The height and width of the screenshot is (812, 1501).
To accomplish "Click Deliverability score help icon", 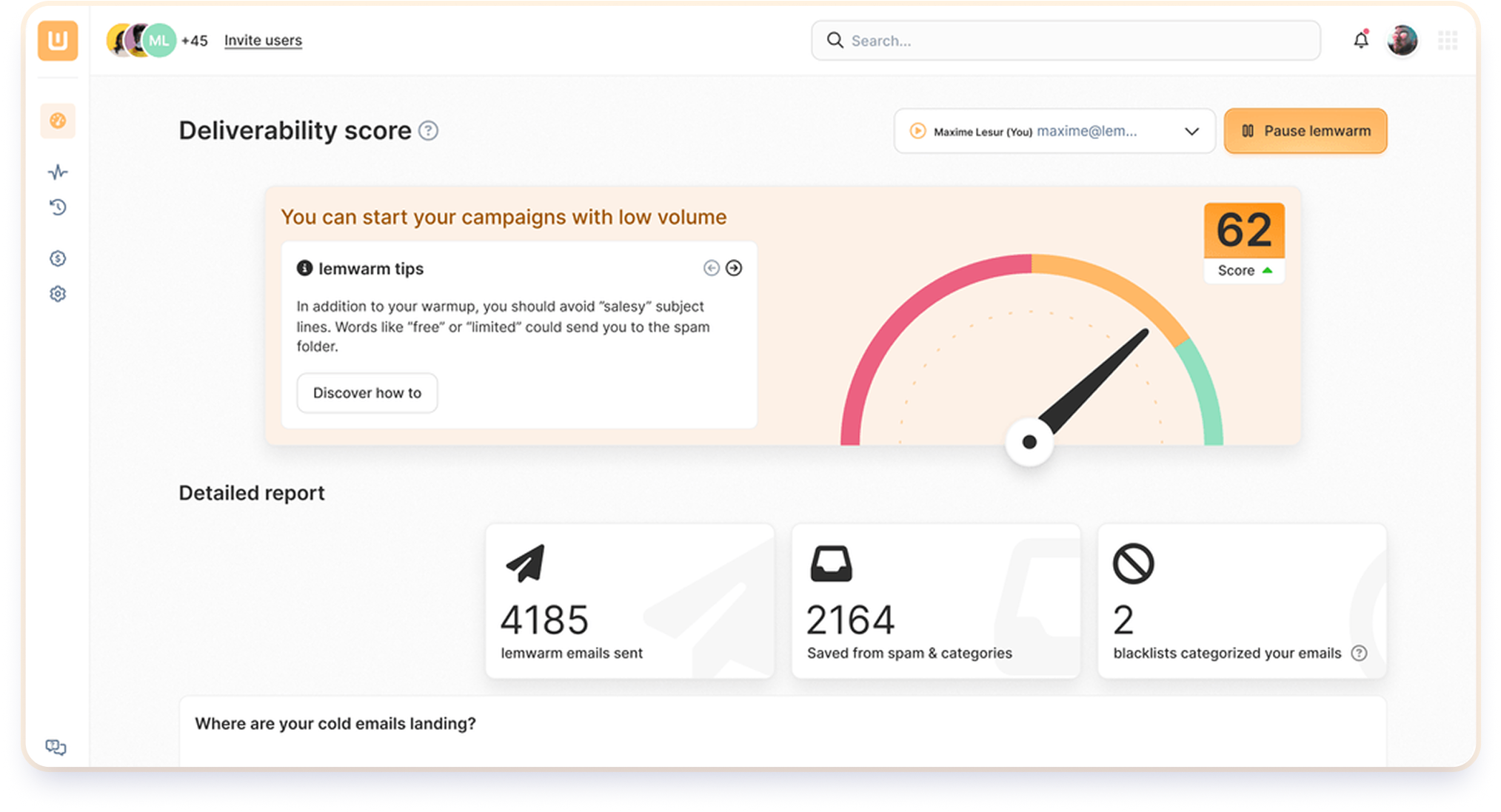I will (x=428, y=131).
